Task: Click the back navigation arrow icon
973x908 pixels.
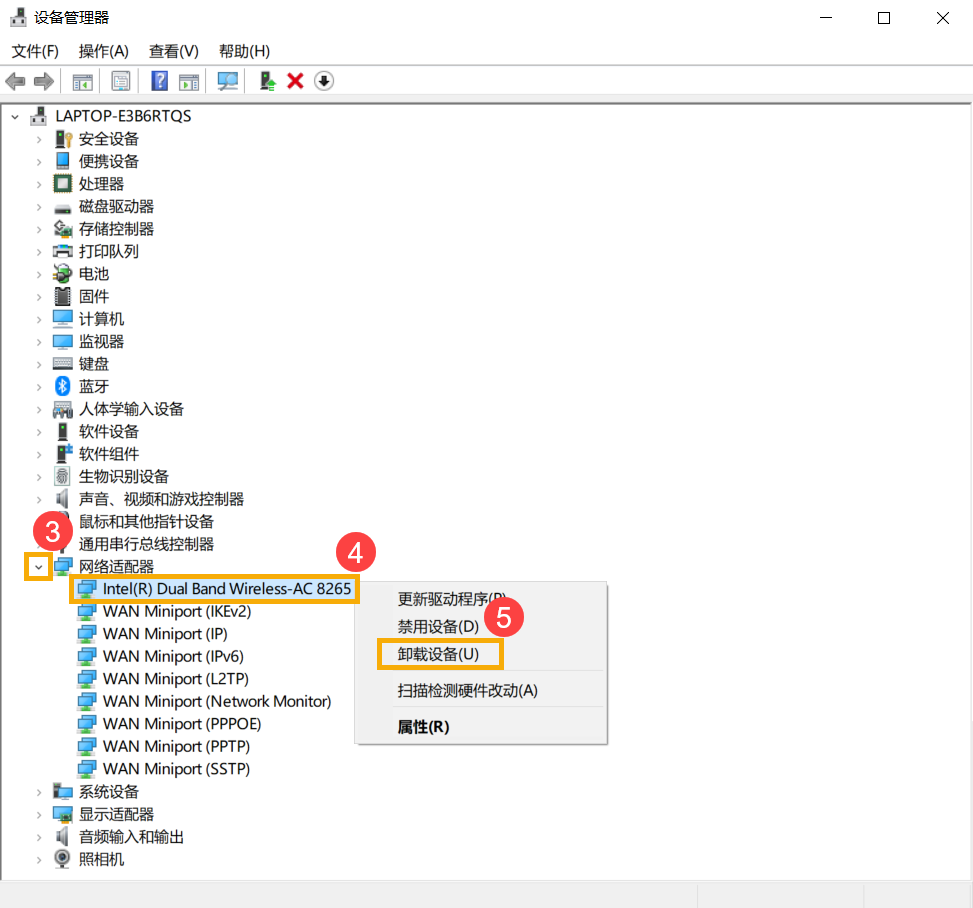Action: (x=15, y=81)
